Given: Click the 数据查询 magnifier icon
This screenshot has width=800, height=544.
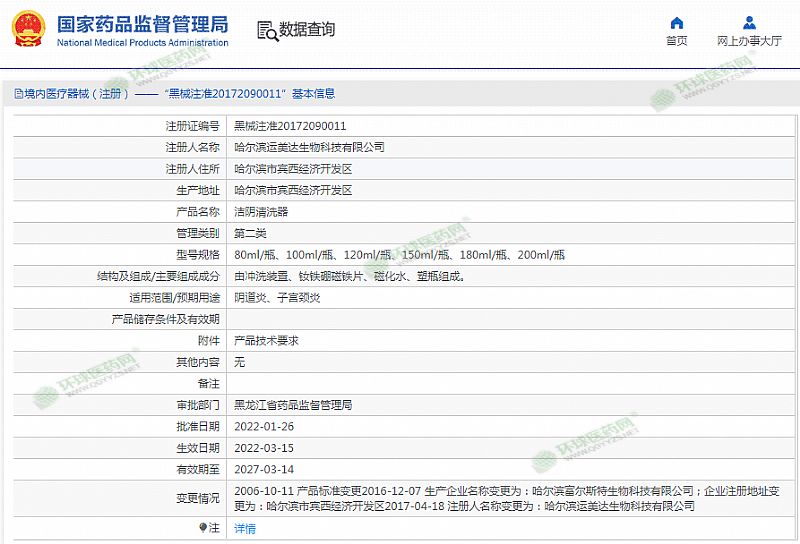Looking at the screenshot, I should pyautogui.click(x=266, y=31).
